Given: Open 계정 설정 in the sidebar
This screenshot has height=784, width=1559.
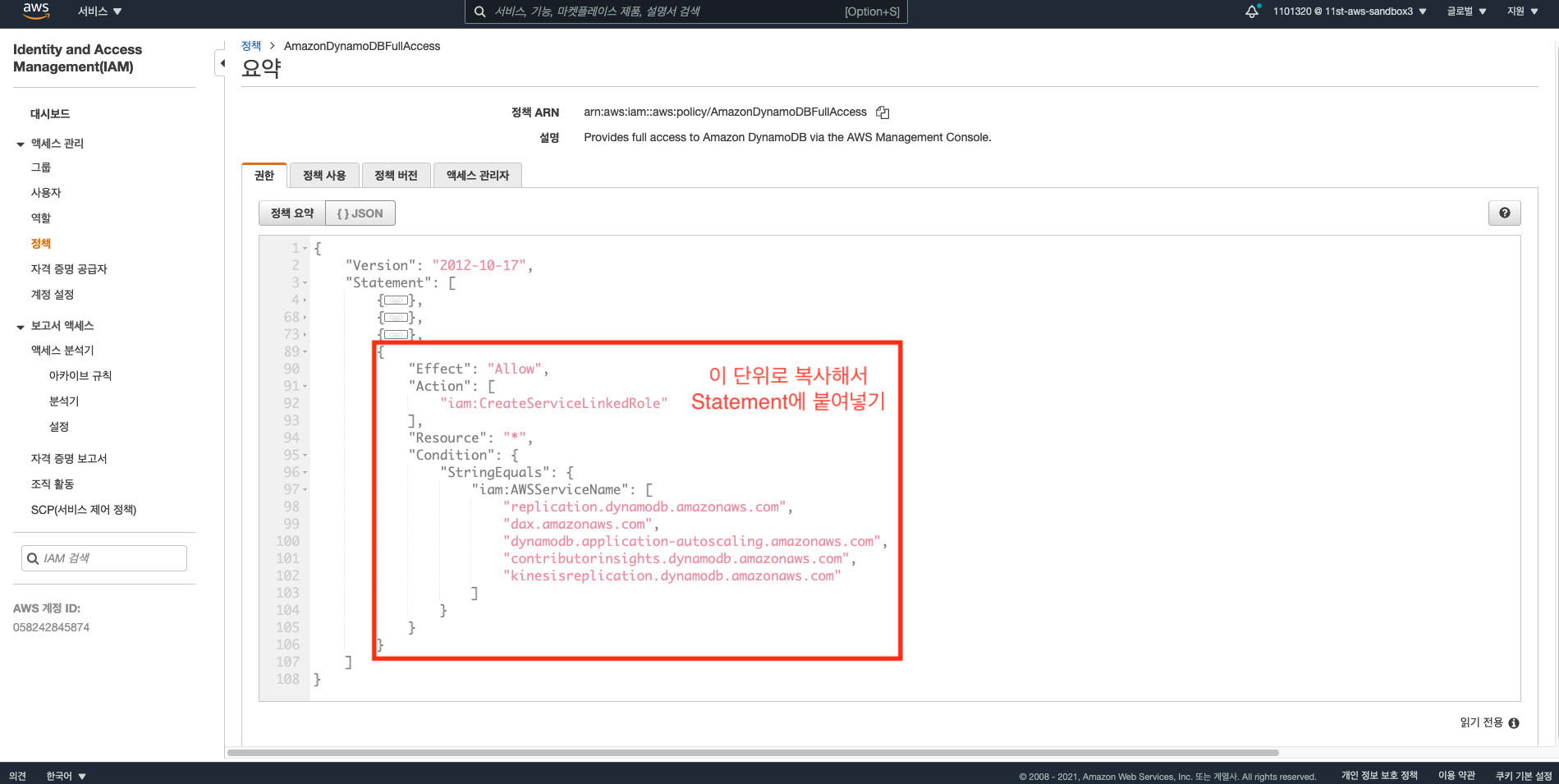Looking at the screenshot, I should (53, 295).
